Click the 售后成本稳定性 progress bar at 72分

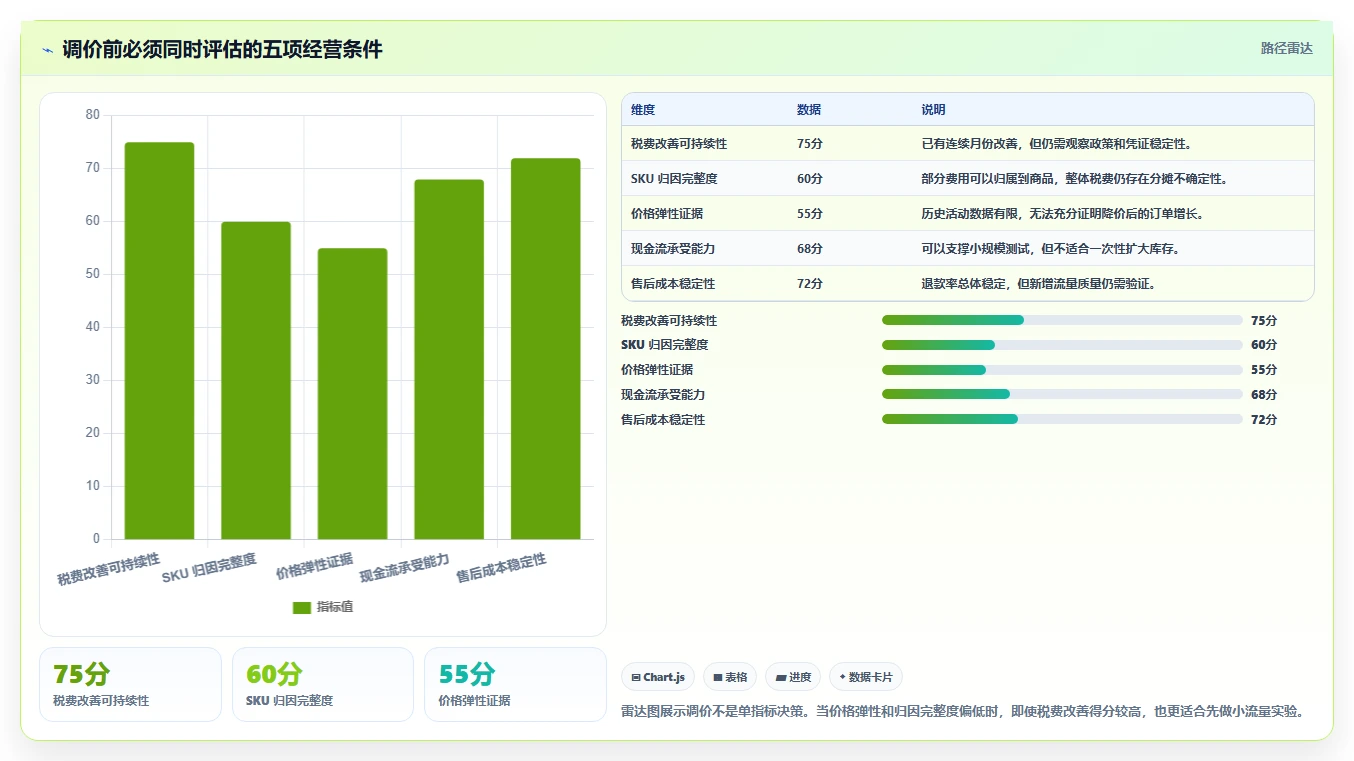1062,419
